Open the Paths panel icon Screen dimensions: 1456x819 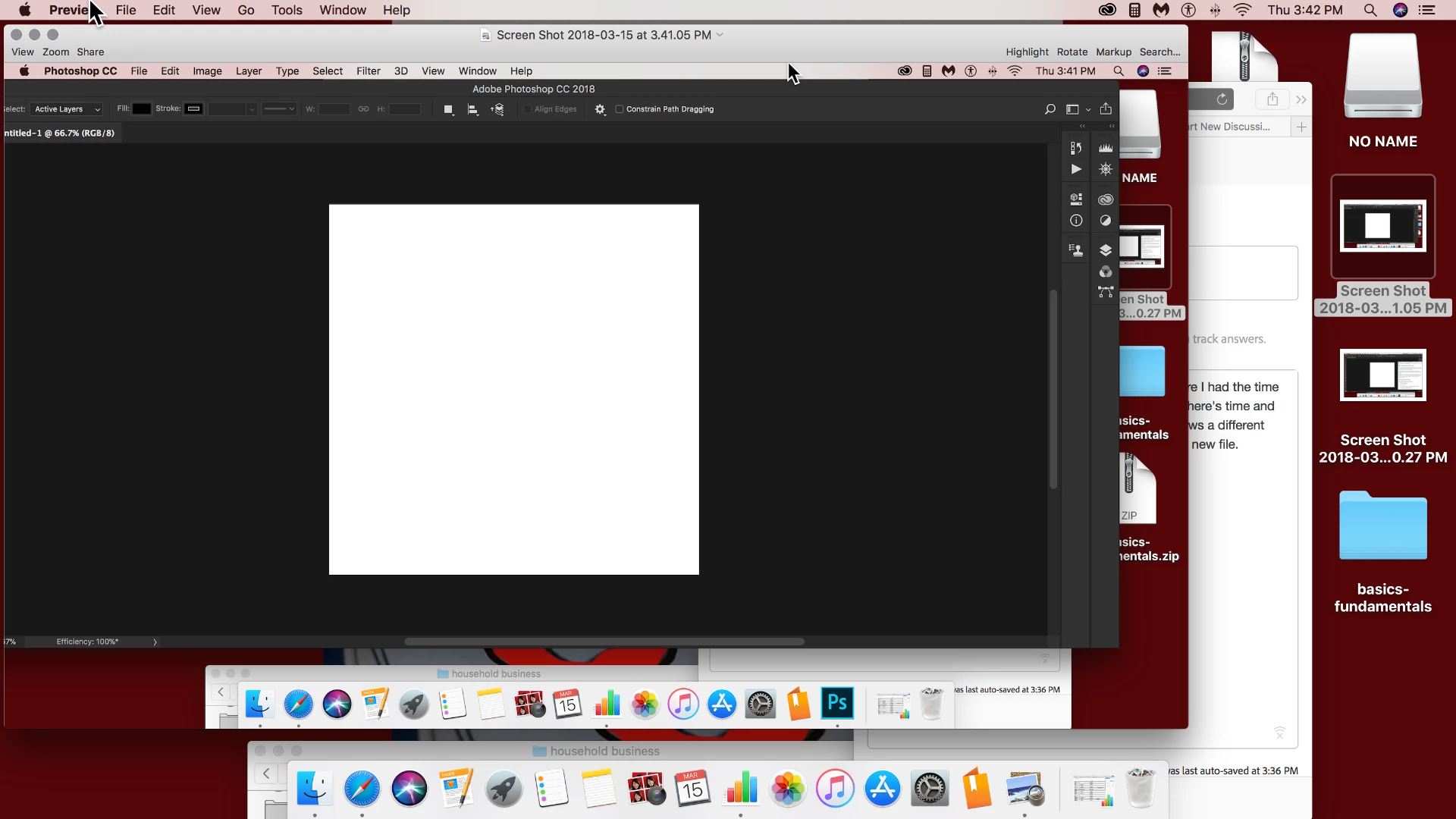(x=1106, y=292)
